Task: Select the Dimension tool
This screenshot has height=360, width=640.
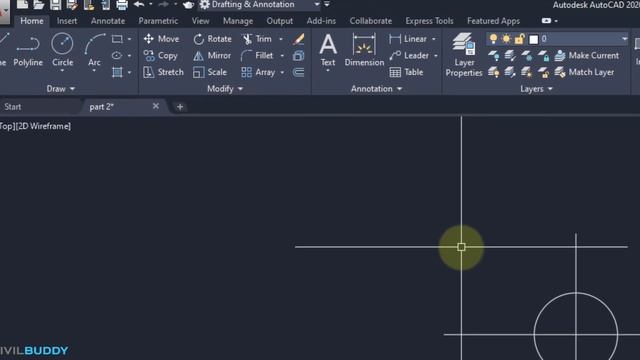Action: 364,51
